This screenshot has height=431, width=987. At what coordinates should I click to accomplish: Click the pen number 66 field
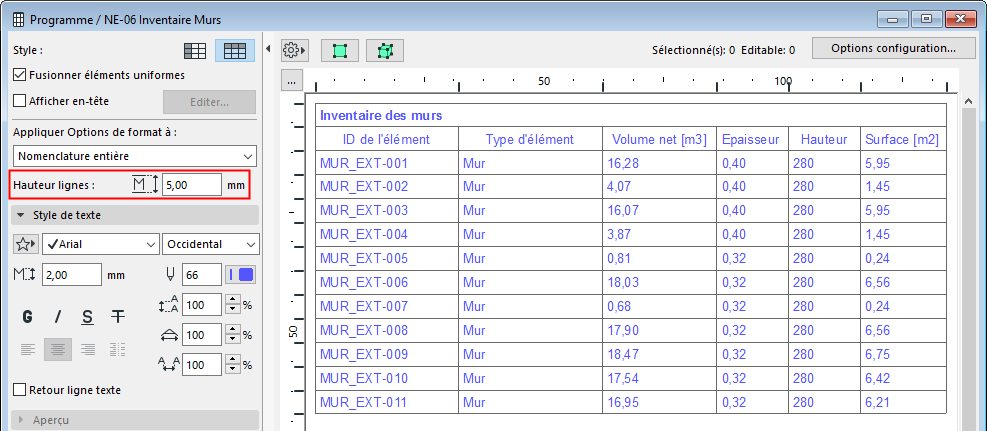point(202,275)
